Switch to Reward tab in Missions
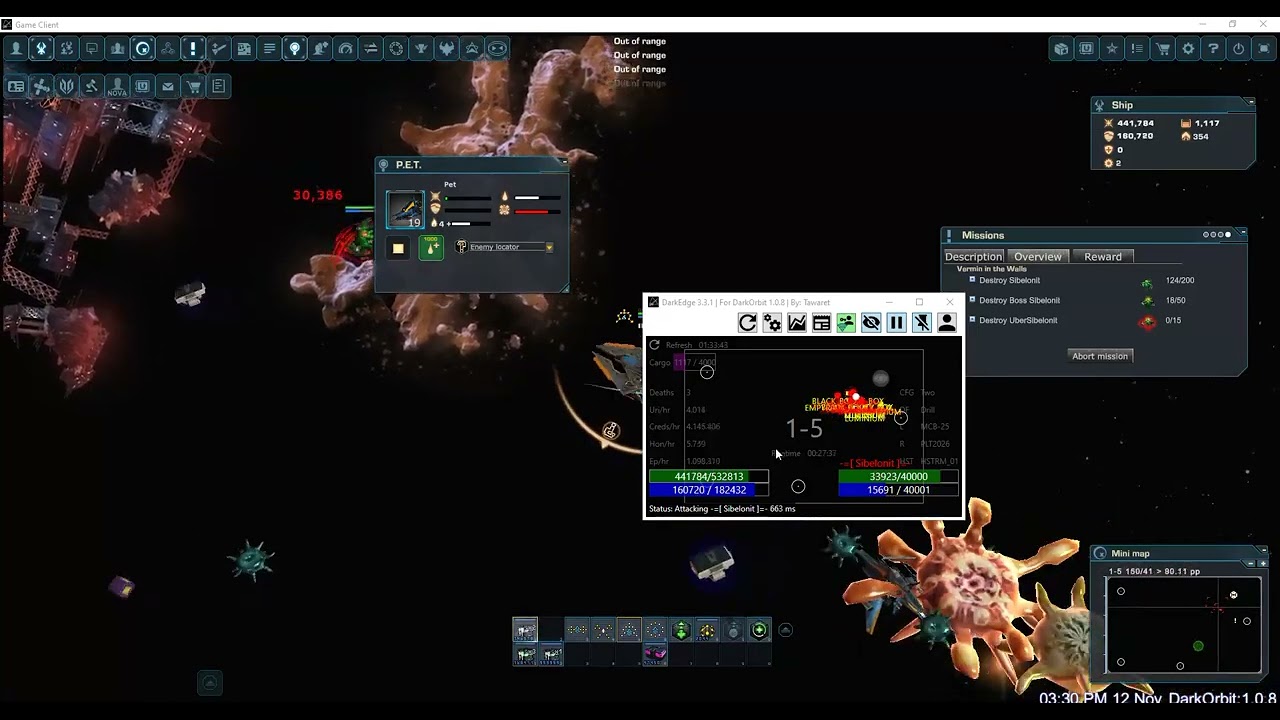Image resolution: width=1280 pixels, height=720 pixels. [x=1103, y=257]
